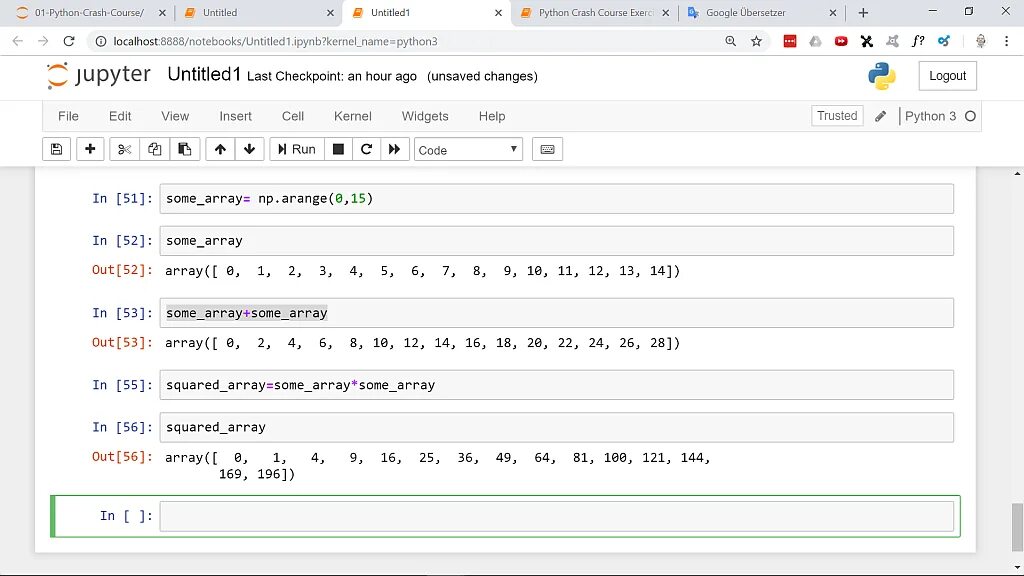The image size is (1024, 576).
Task: Click the Python logo icon
Action: pos(882,76)
